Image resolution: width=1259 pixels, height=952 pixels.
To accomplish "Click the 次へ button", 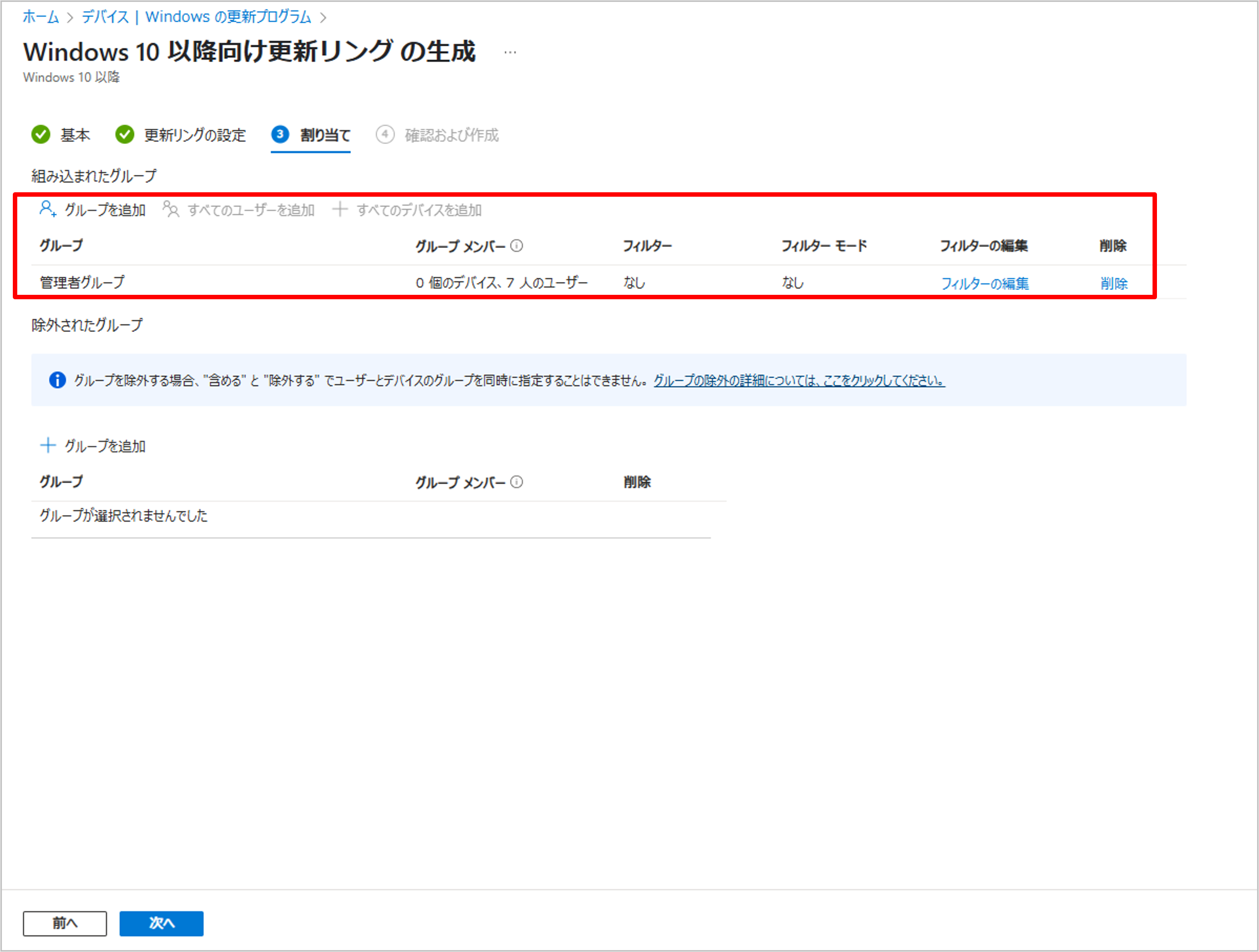I will [162, 923].
